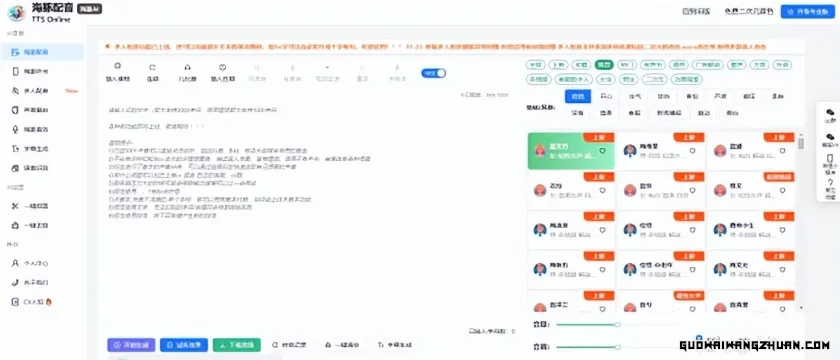Viewport: 840px width, 360px height.
Task: Open the highlighted 海豚配音 item in the sidebar
Action: coord(43,52)
